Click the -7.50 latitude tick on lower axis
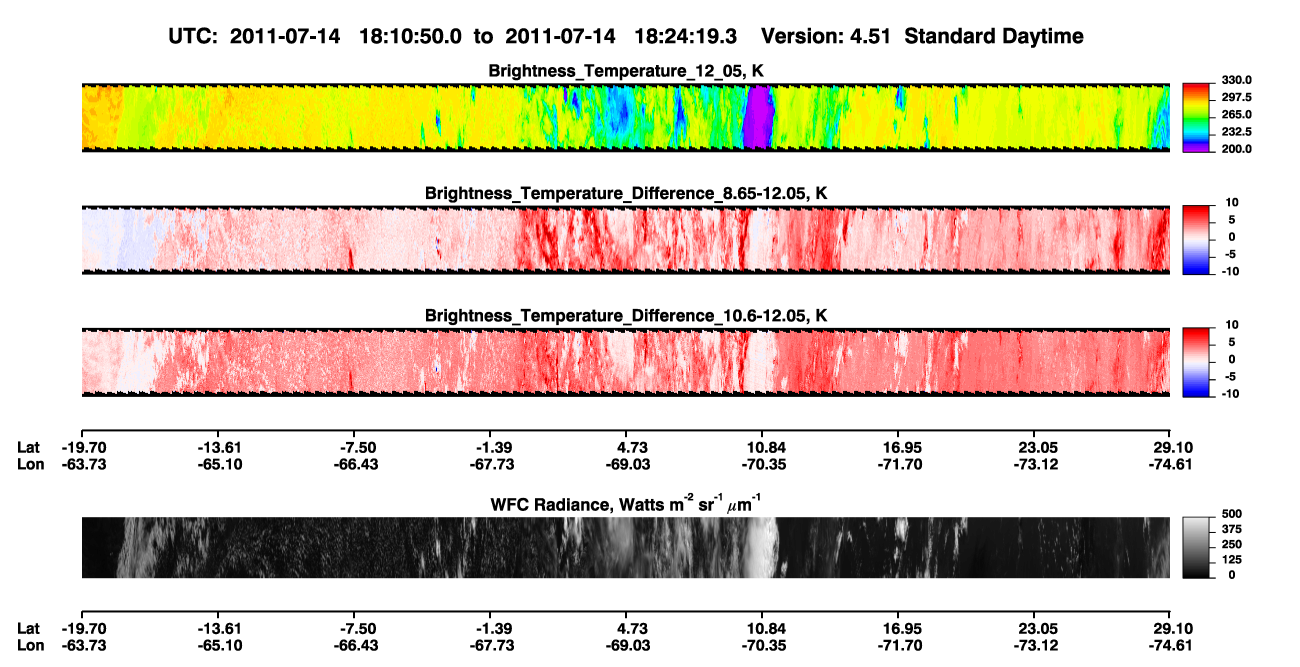The image size is (1300, 667). 354,628
